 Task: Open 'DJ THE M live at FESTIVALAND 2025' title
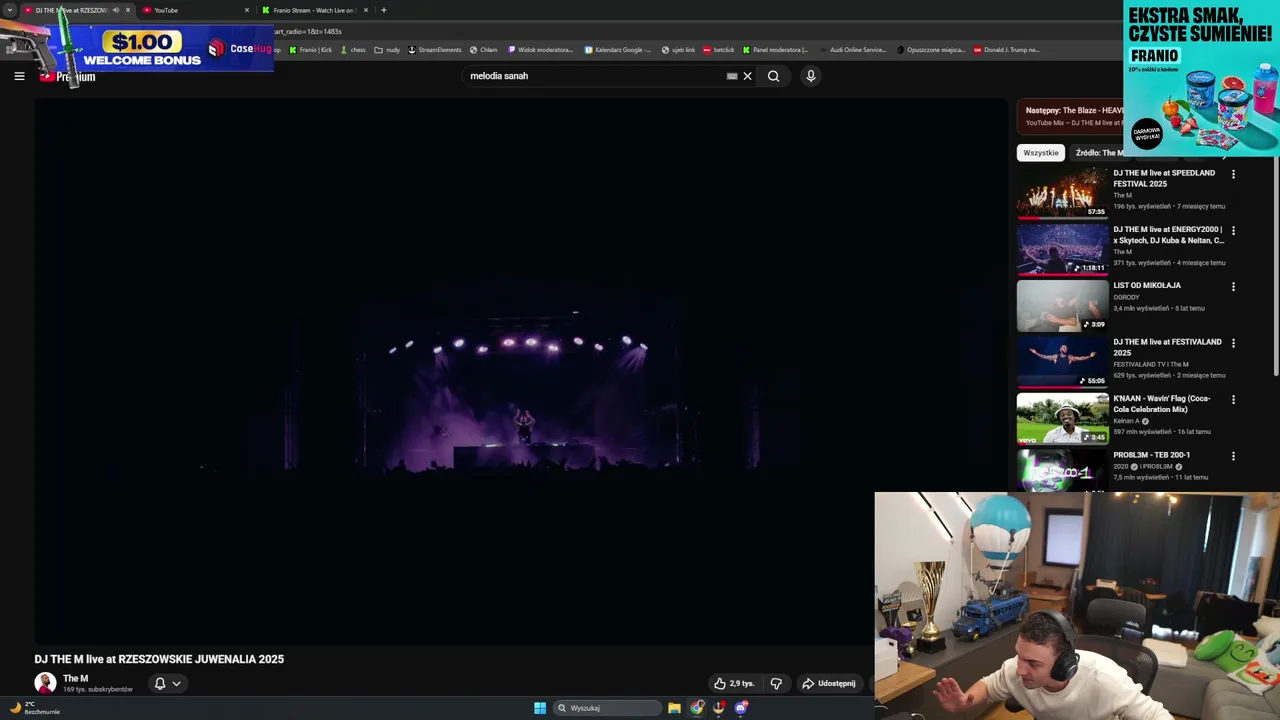tap(1167, 347)
